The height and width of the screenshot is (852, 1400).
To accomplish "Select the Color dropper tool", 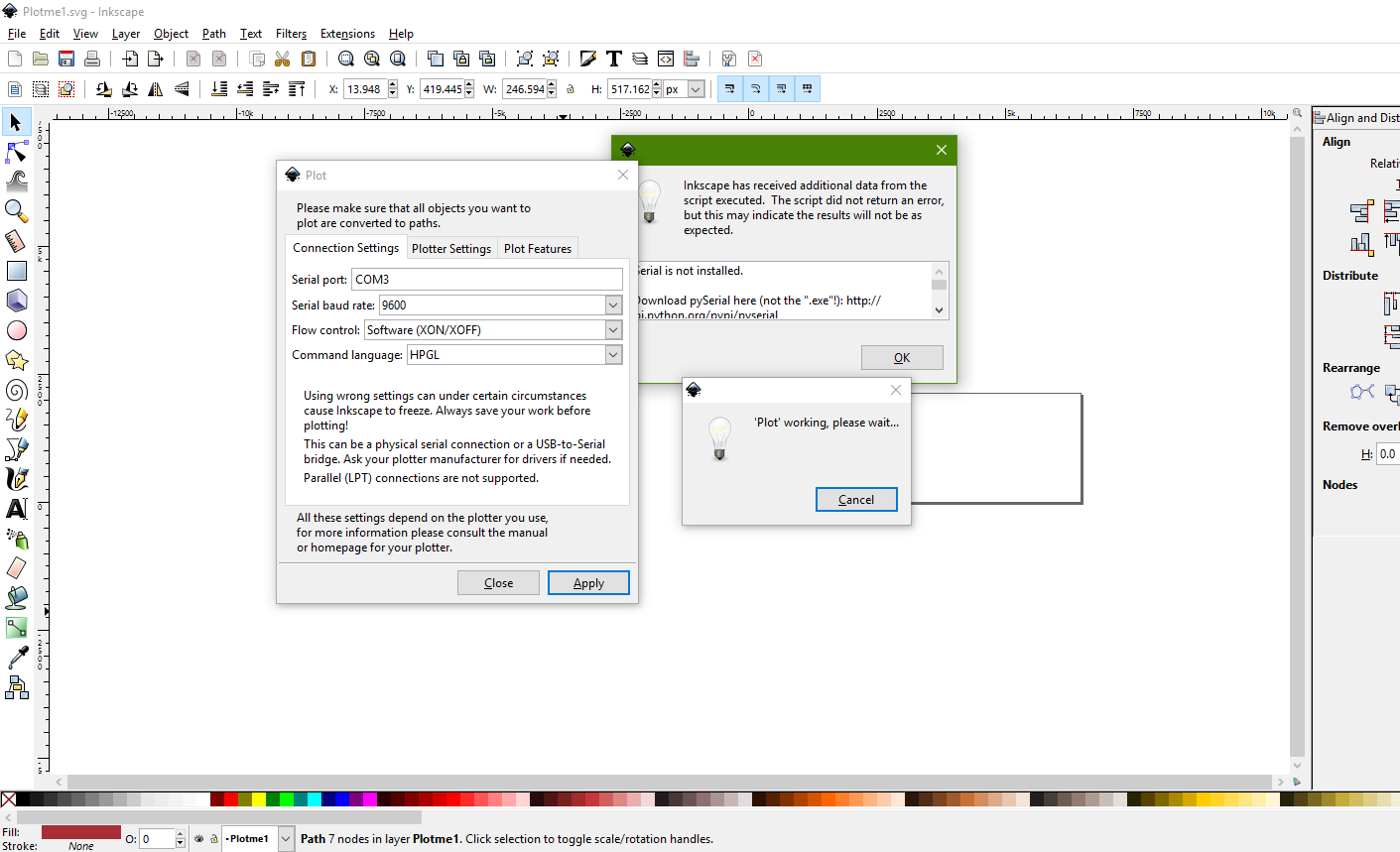I will (16, 657).
